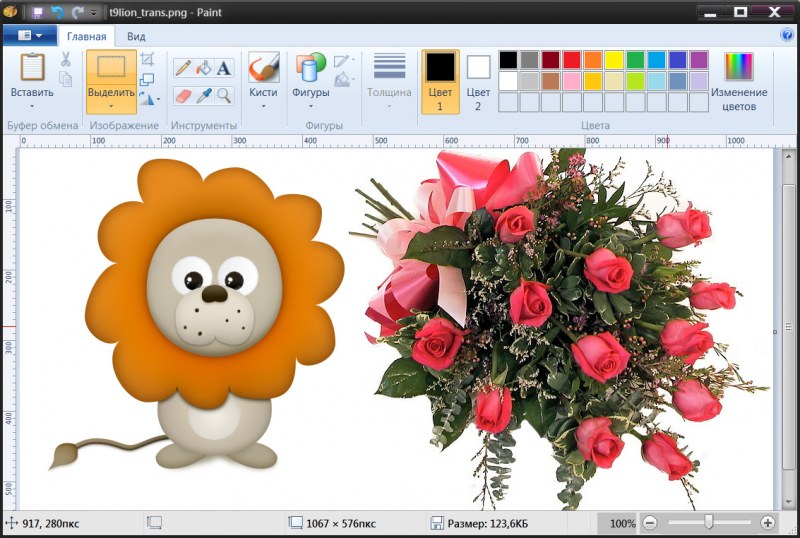Select the Pencil tool
This screenshot has height=538, width=800.
[x=183, y=68]
